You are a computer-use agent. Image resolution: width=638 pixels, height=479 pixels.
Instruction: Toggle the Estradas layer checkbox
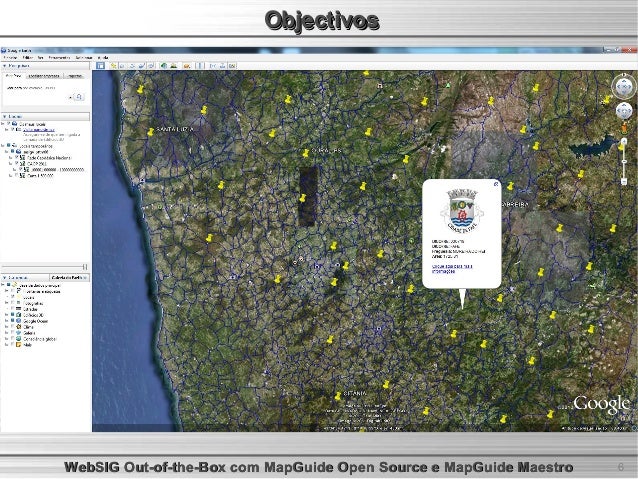pos(13,309)
